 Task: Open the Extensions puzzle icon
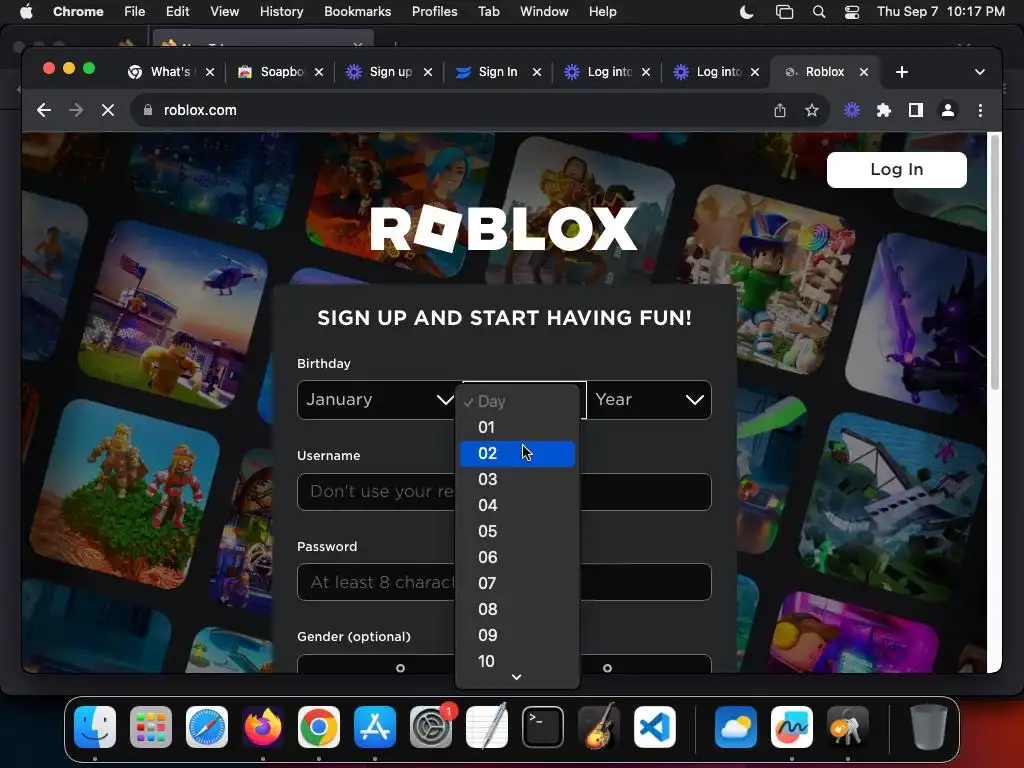tap(884, 110)
